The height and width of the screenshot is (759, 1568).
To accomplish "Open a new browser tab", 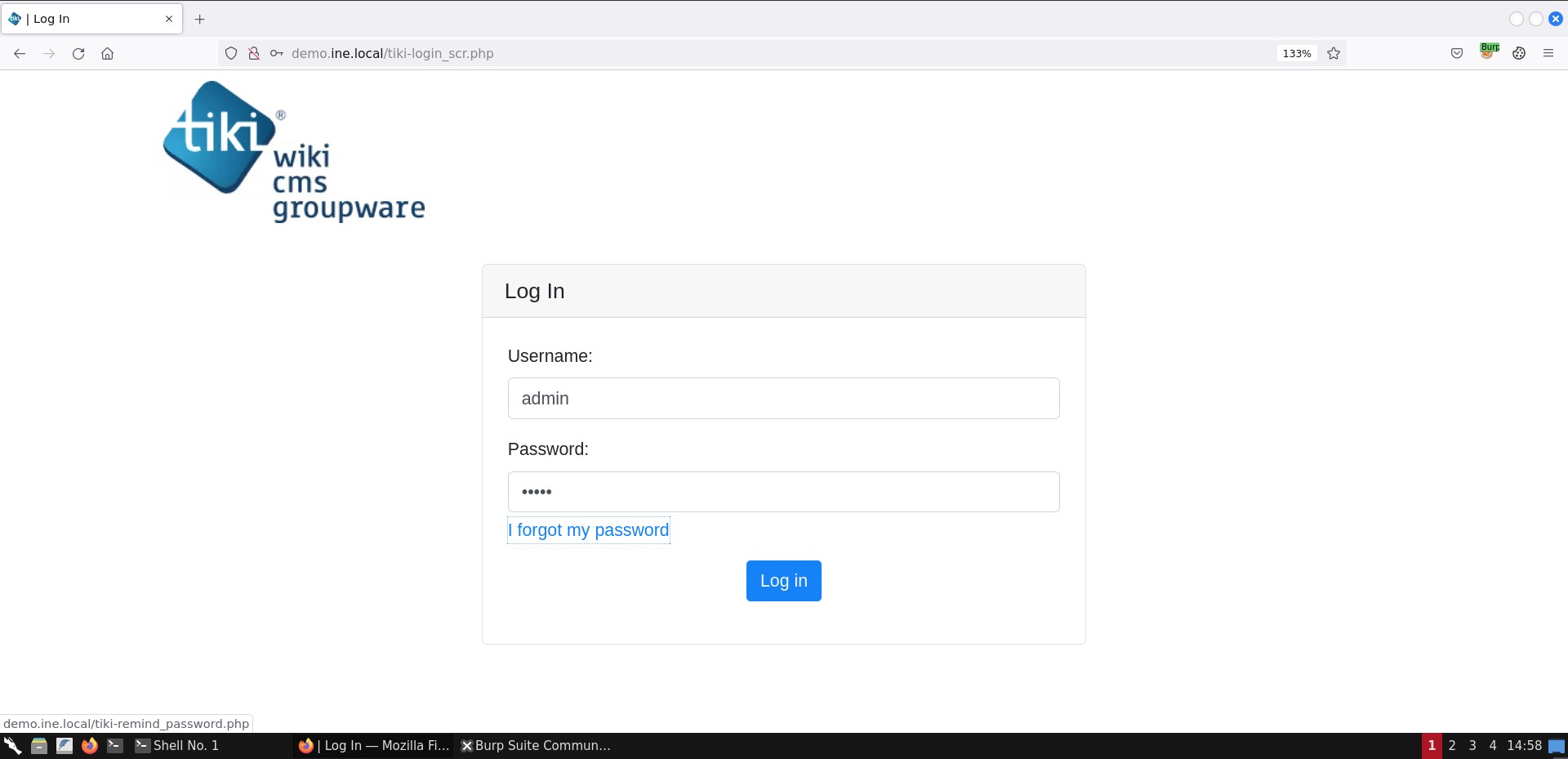I will tap(199, 19).
